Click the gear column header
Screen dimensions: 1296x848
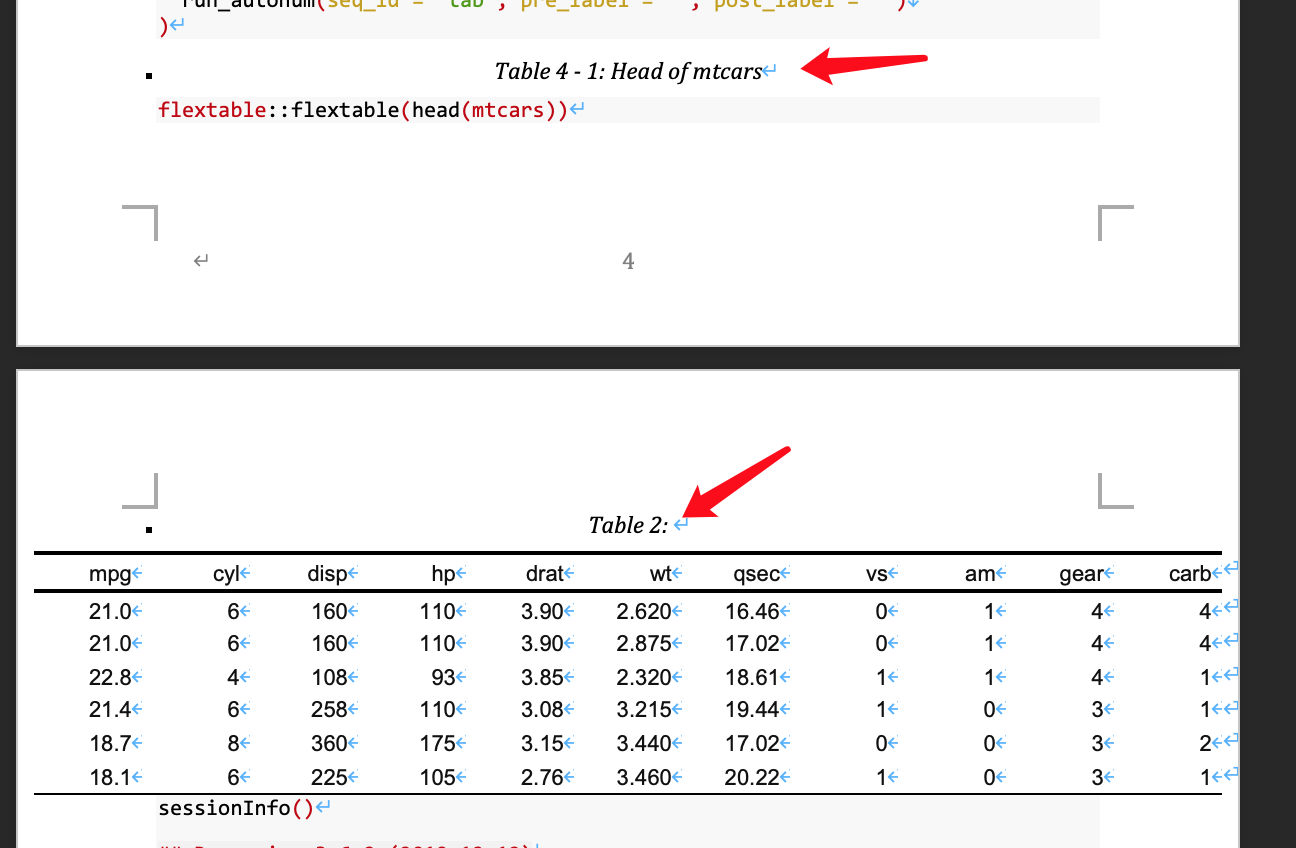[x=1082, y=573]
